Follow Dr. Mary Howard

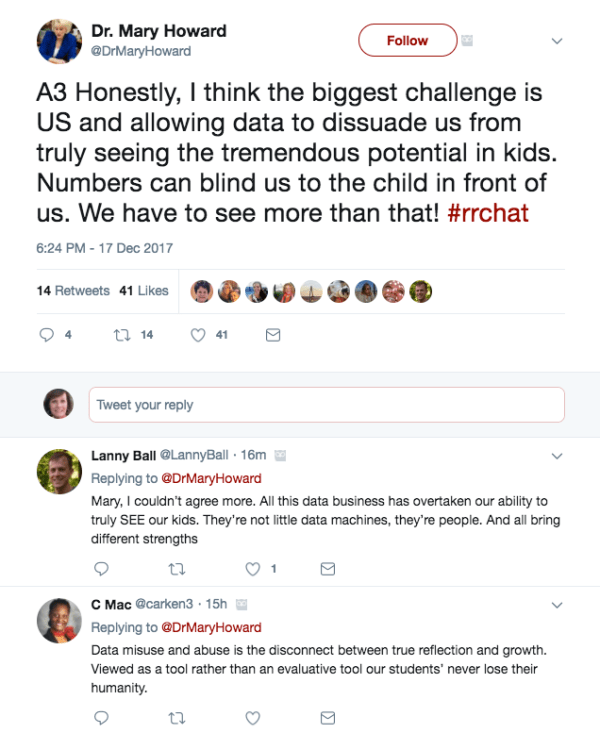[x=407, y=41]
